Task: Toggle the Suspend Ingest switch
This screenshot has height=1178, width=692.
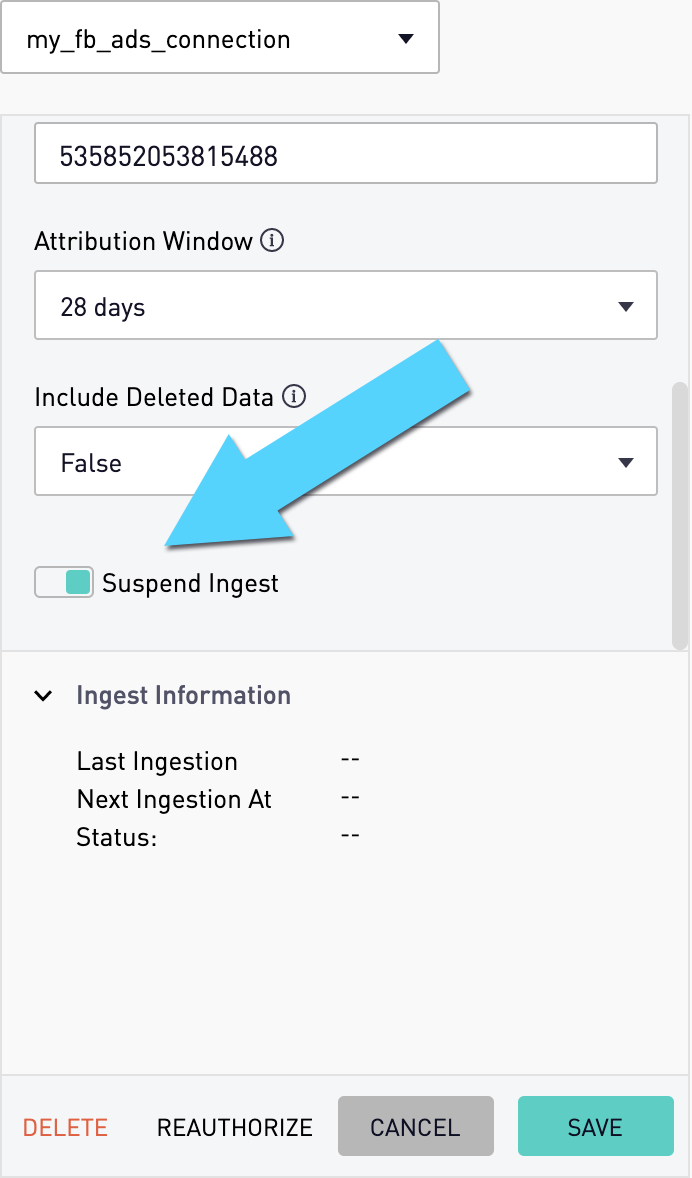Action: click(64, 582)
